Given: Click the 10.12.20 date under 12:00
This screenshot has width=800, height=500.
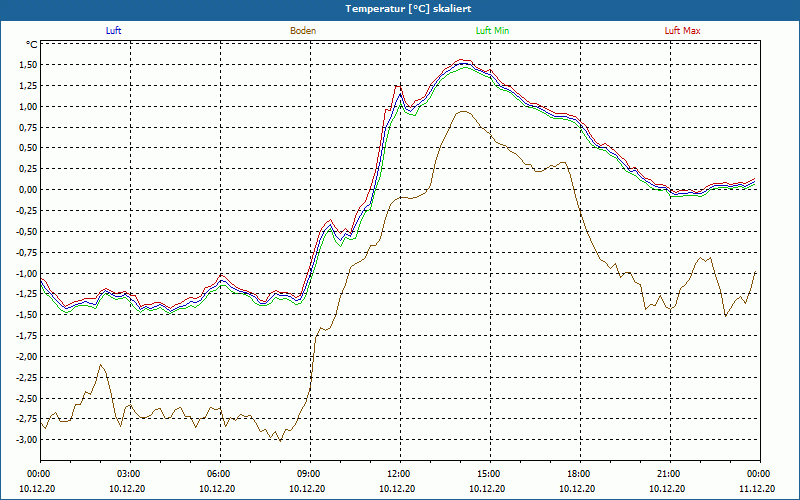Looking at the screenshot, I should (397, 488).
